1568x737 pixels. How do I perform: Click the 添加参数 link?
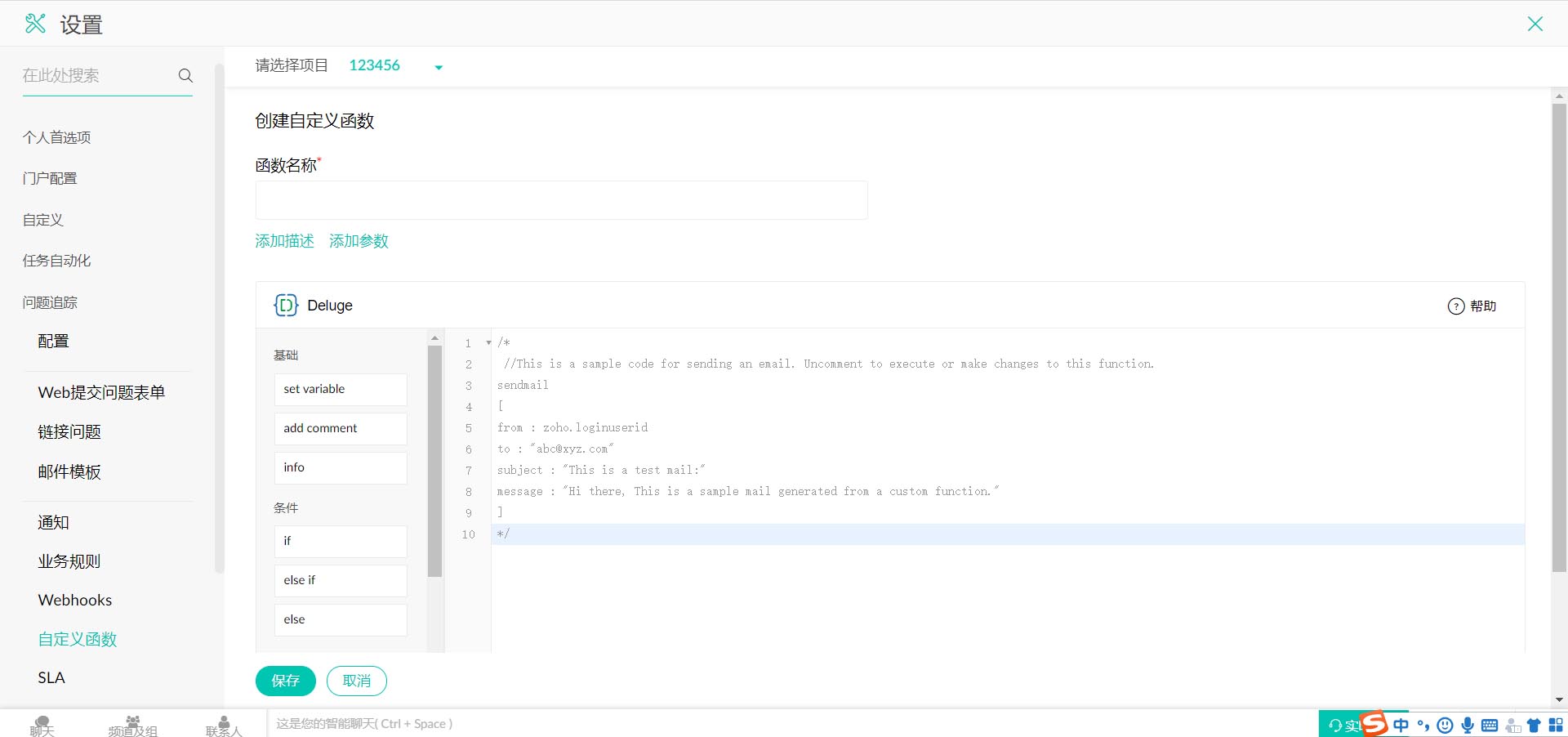click(359, 241)
